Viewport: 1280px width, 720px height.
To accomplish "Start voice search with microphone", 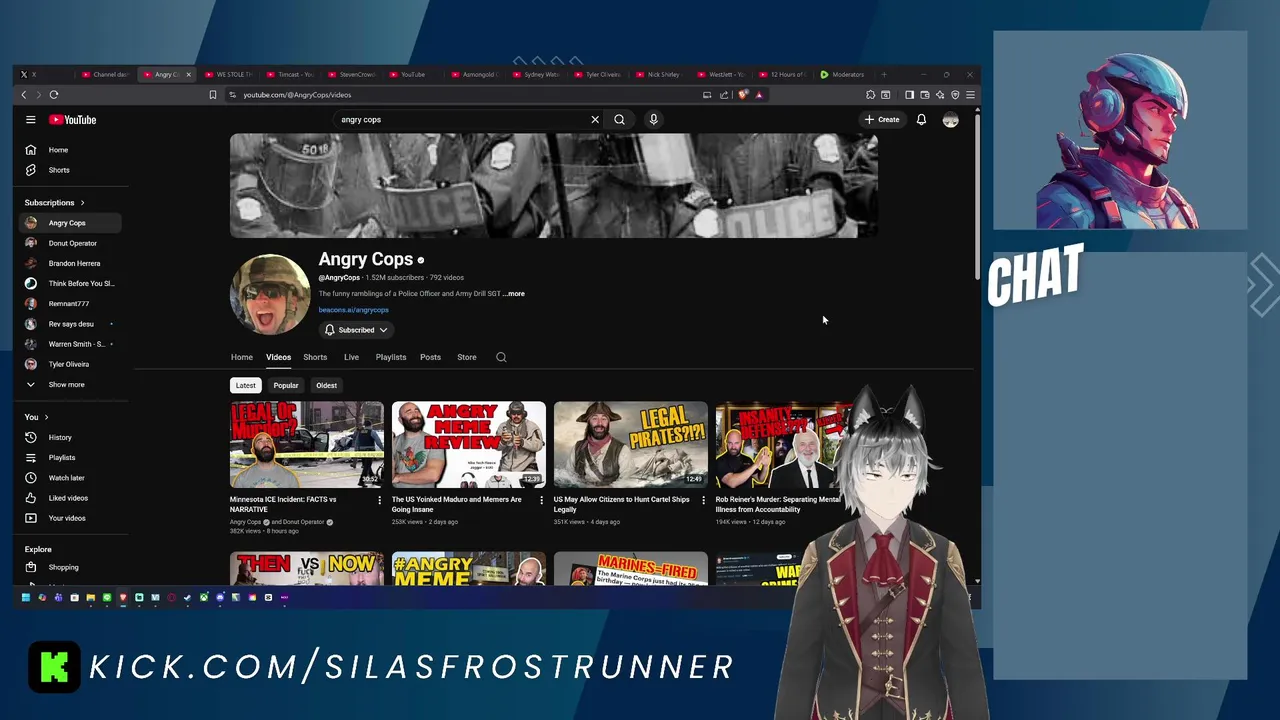I will (x=653, y=119).
